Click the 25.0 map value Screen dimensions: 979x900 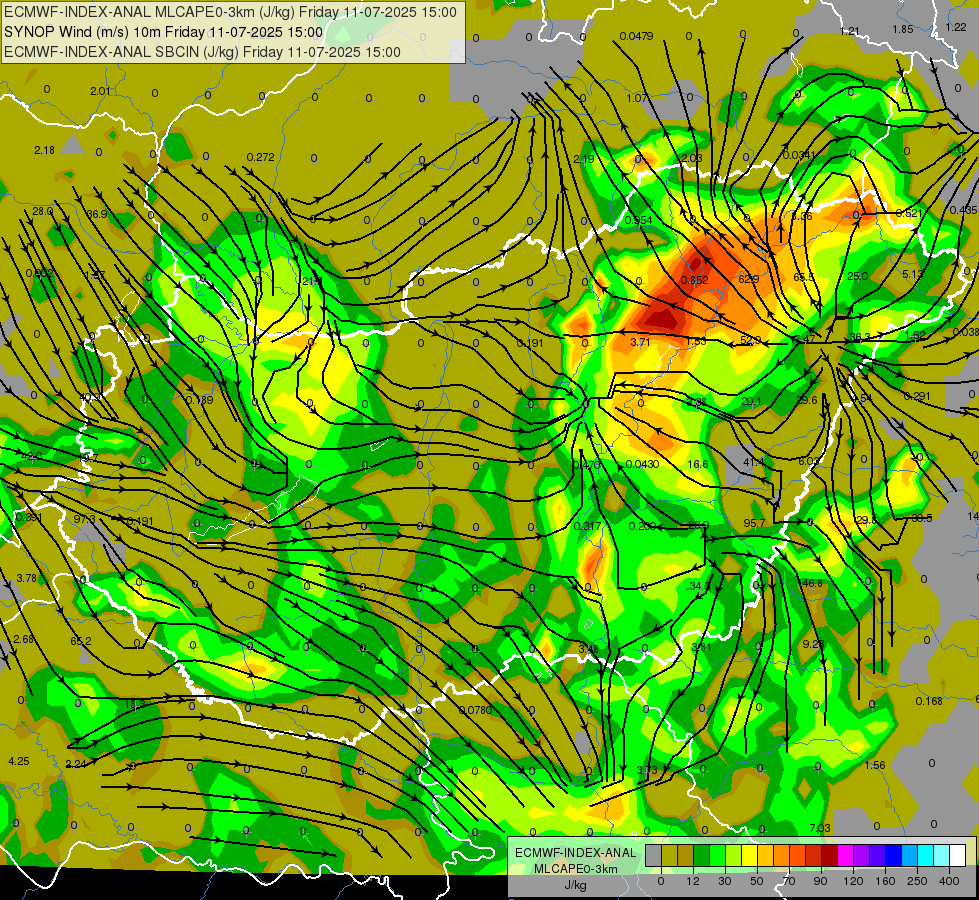(857, 276)
